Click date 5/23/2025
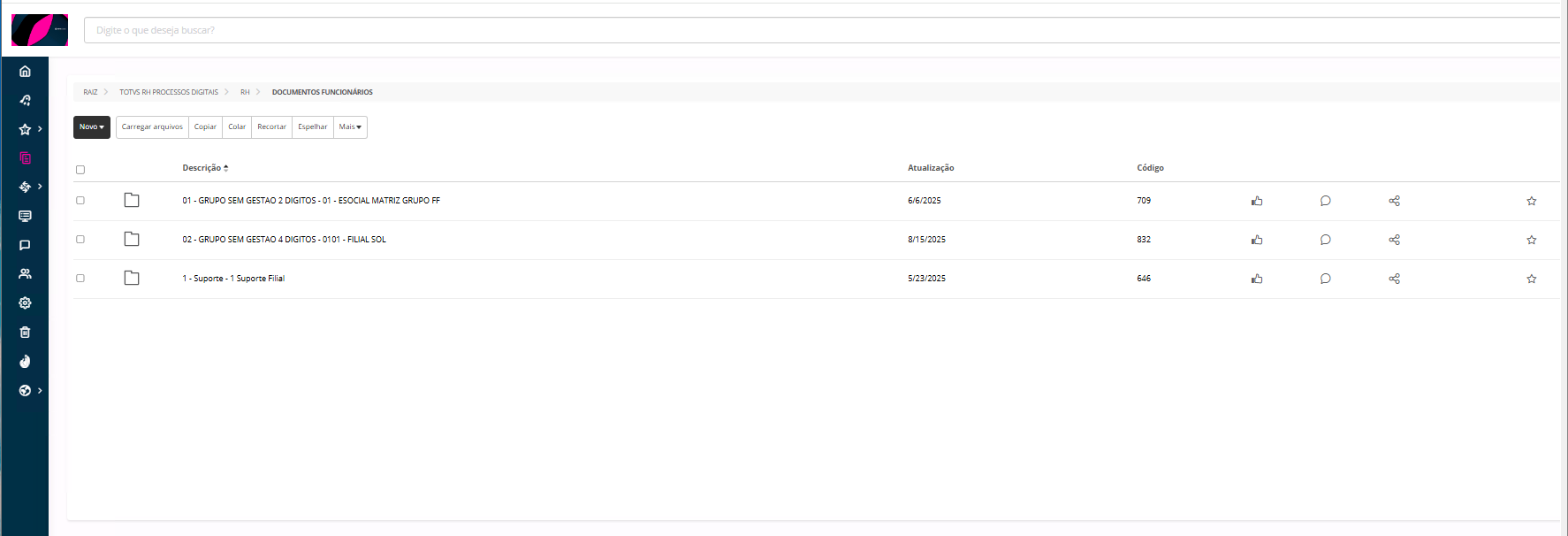 926,279
